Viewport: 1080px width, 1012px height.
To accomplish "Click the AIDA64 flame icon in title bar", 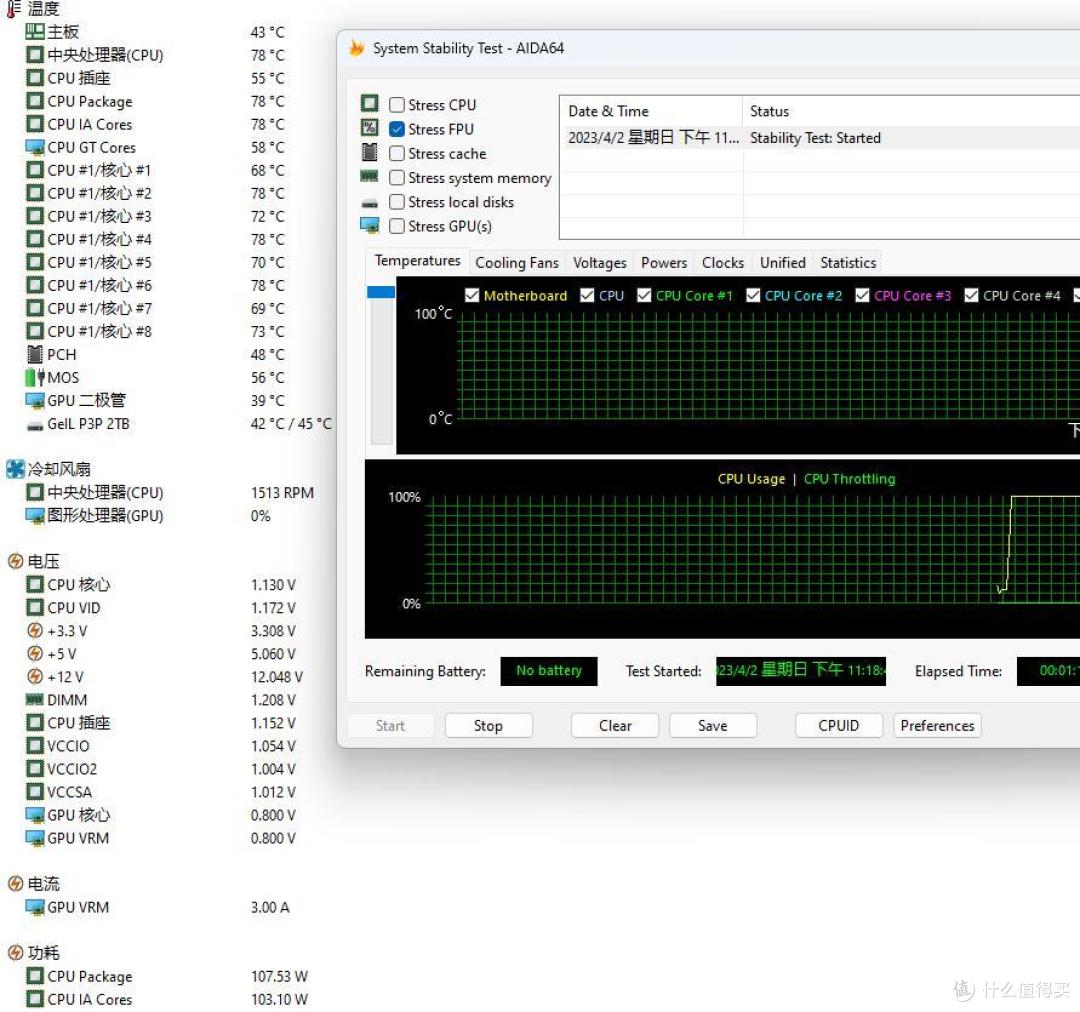I will pyautogui.click(x=356, y=48).
